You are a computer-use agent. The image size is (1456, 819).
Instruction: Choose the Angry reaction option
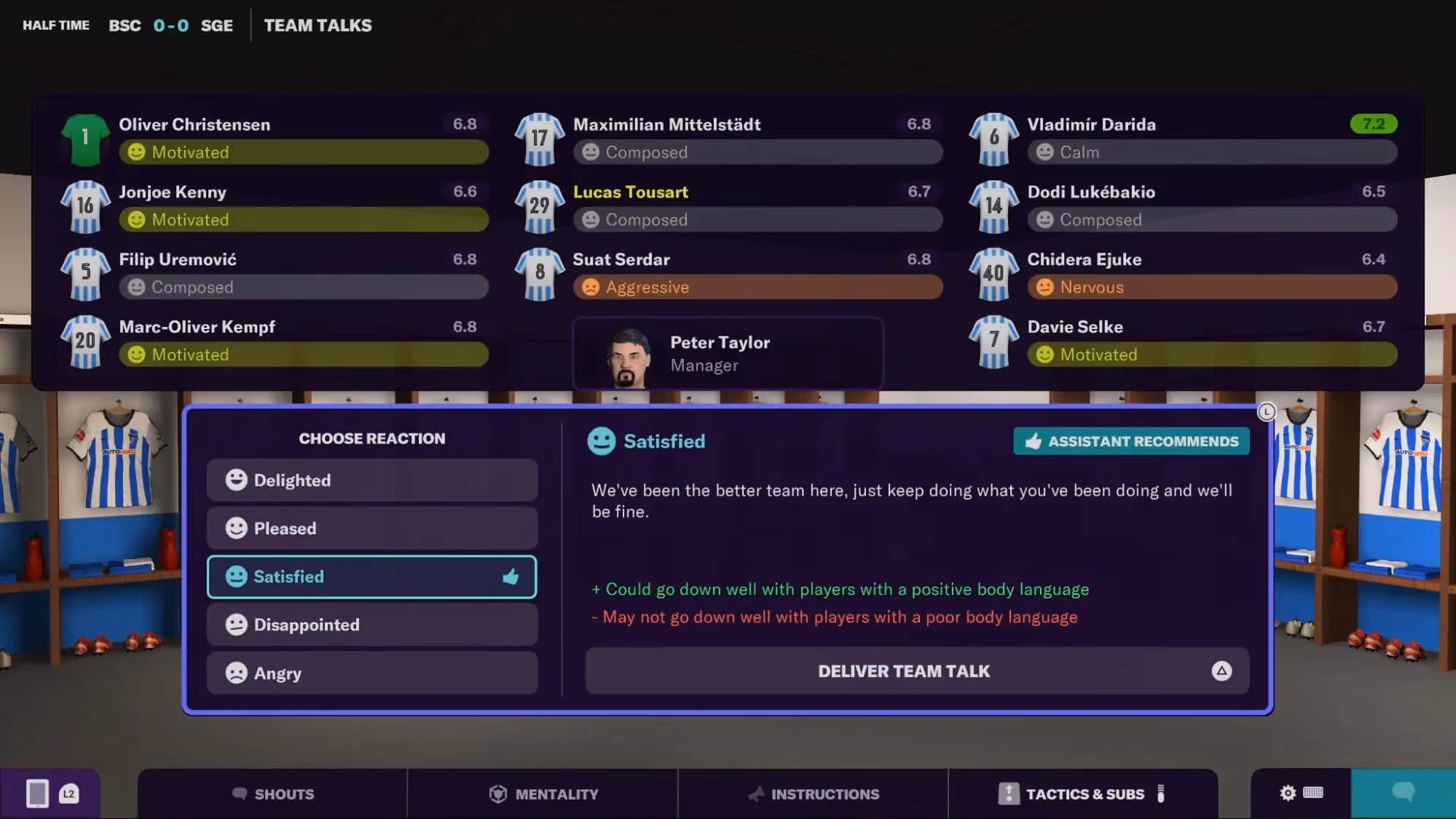tap(372, 673)
